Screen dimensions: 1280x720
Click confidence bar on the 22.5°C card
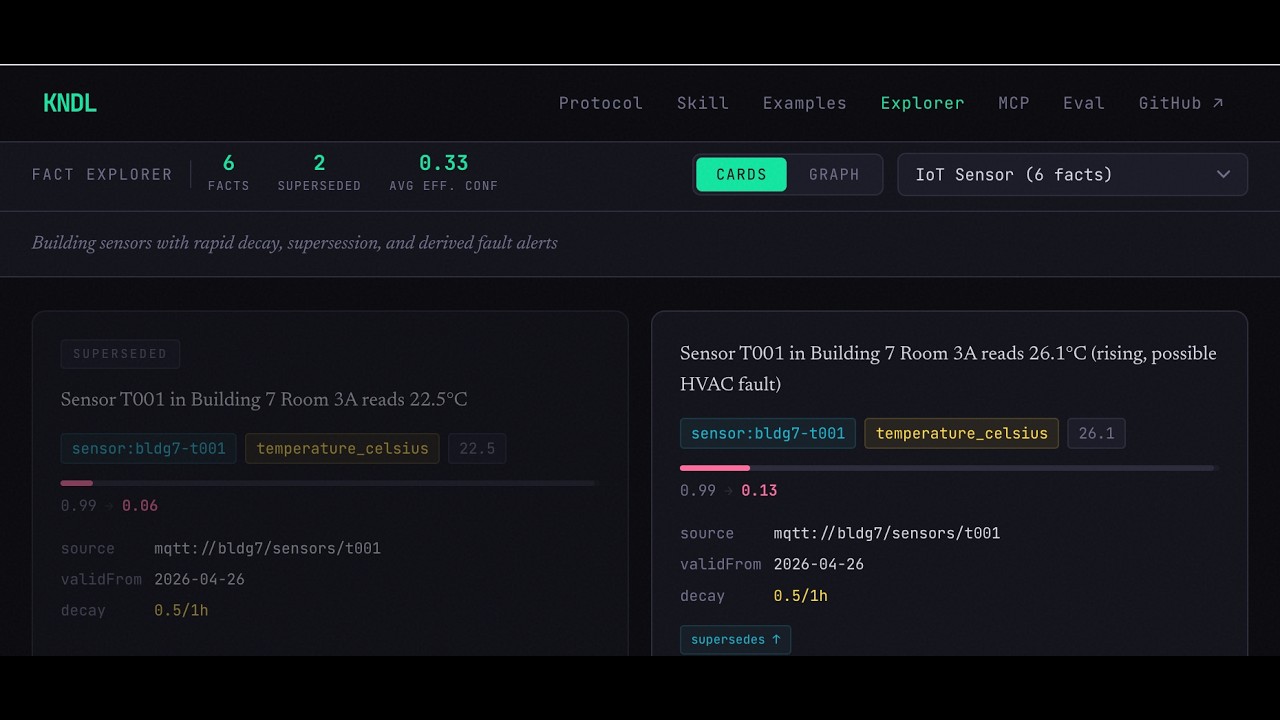point(329,483)
